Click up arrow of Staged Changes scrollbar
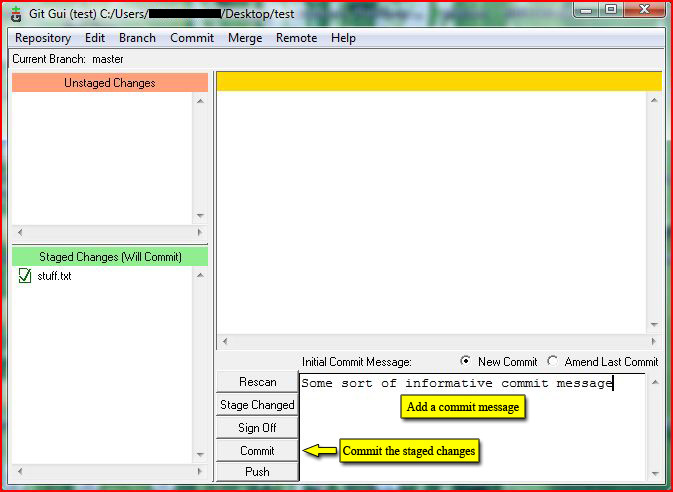This screenshot has height=492, width=673. point(200,275)
